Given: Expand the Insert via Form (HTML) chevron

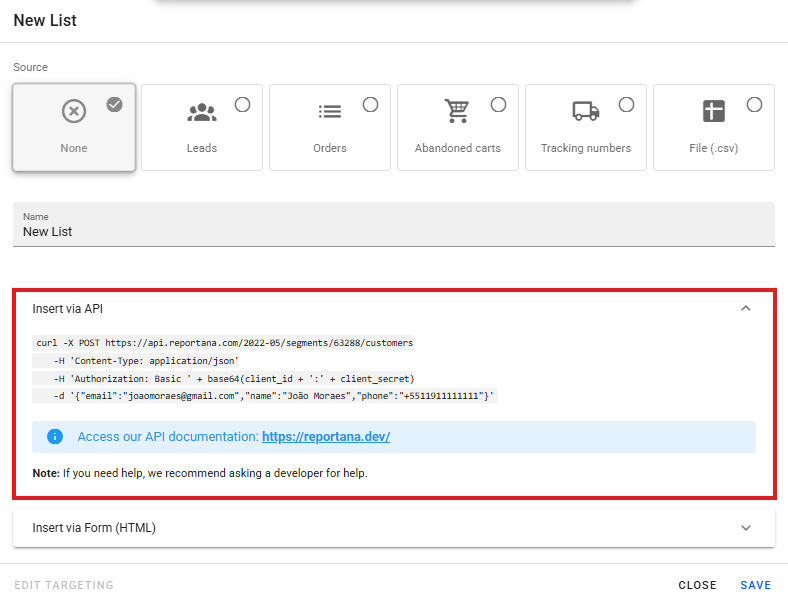Looking at the screenshot, I should (745, 528).
